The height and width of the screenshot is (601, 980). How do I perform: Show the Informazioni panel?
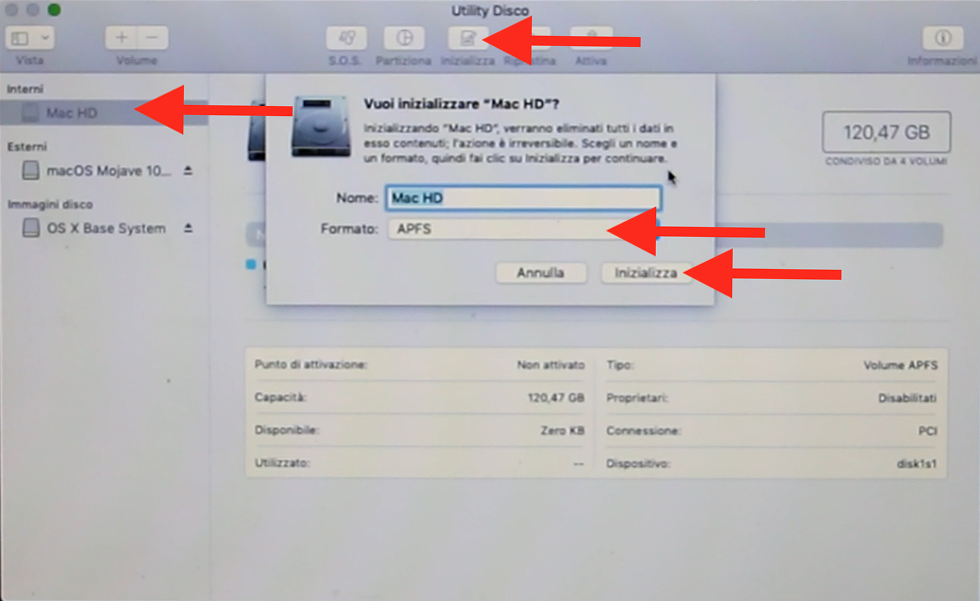point(942,38)
